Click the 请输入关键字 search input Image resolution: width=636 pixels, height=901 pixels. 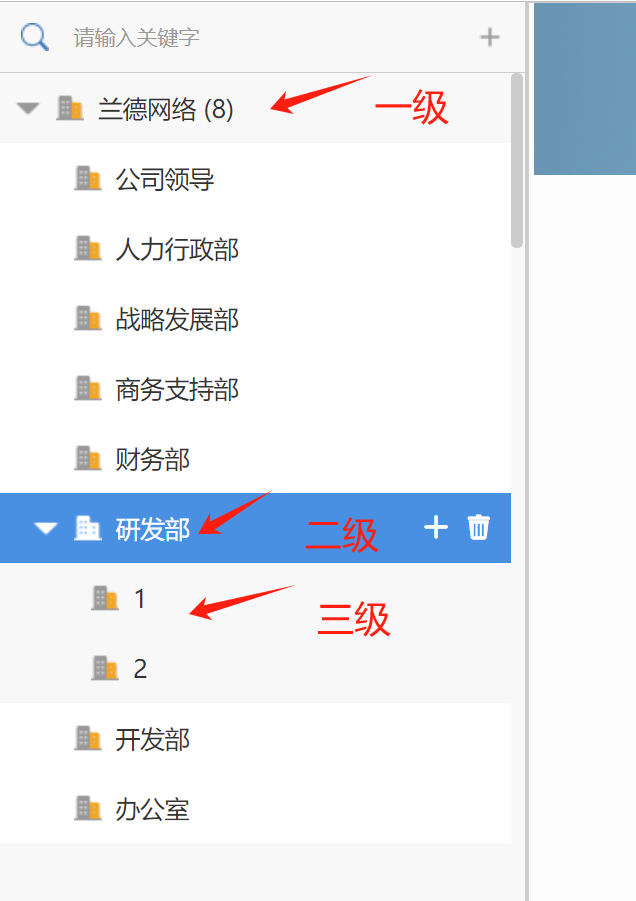click(270, 38)
